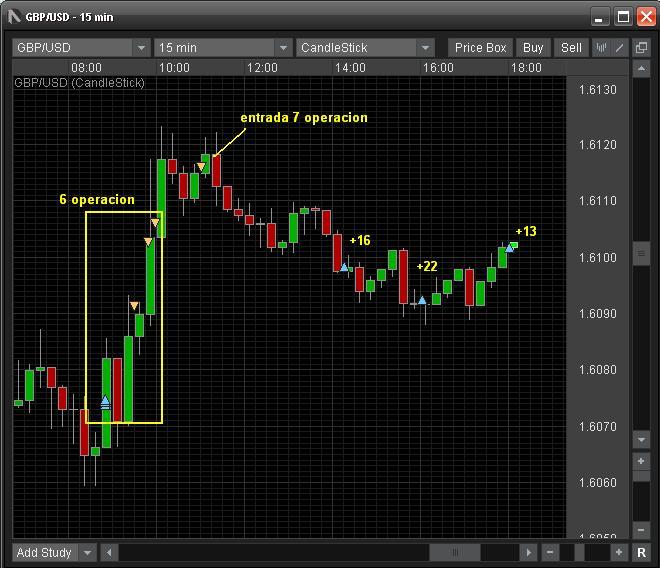660x568 pixels.
Task: Click the horizontal scrollbar thumb
Action: coord(455,552)
